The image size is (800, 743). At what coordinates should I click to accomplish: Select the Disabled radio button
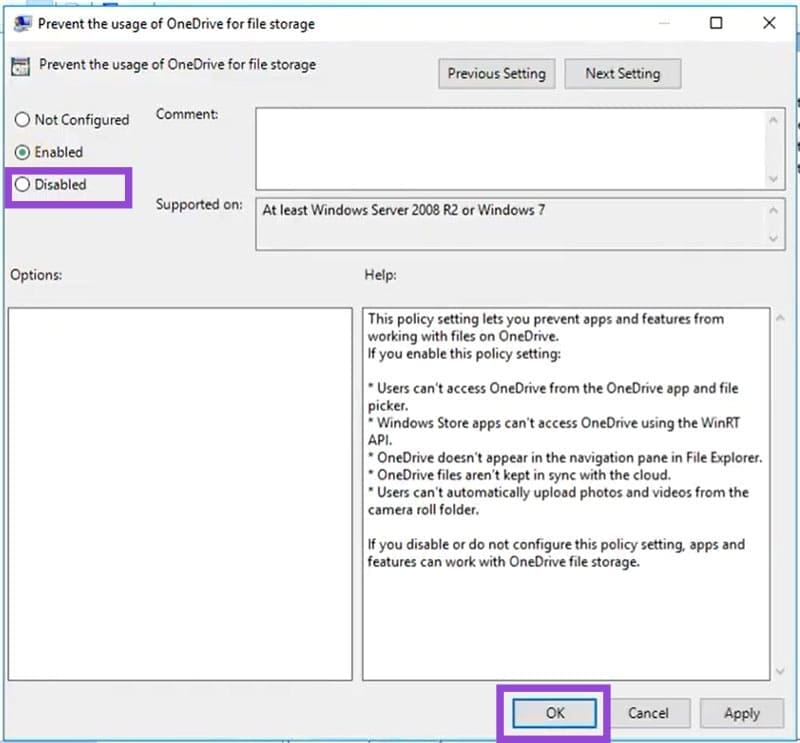22,185
